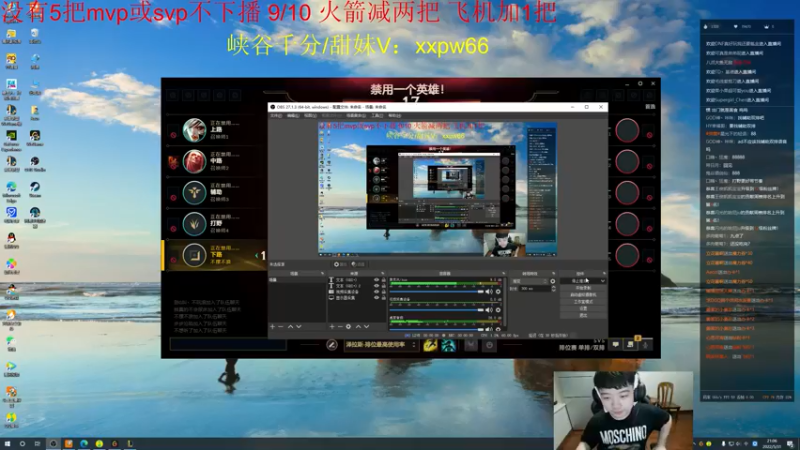Open the Windows Start menu
This screenshot has width=800, height=450.
point(7,444)
